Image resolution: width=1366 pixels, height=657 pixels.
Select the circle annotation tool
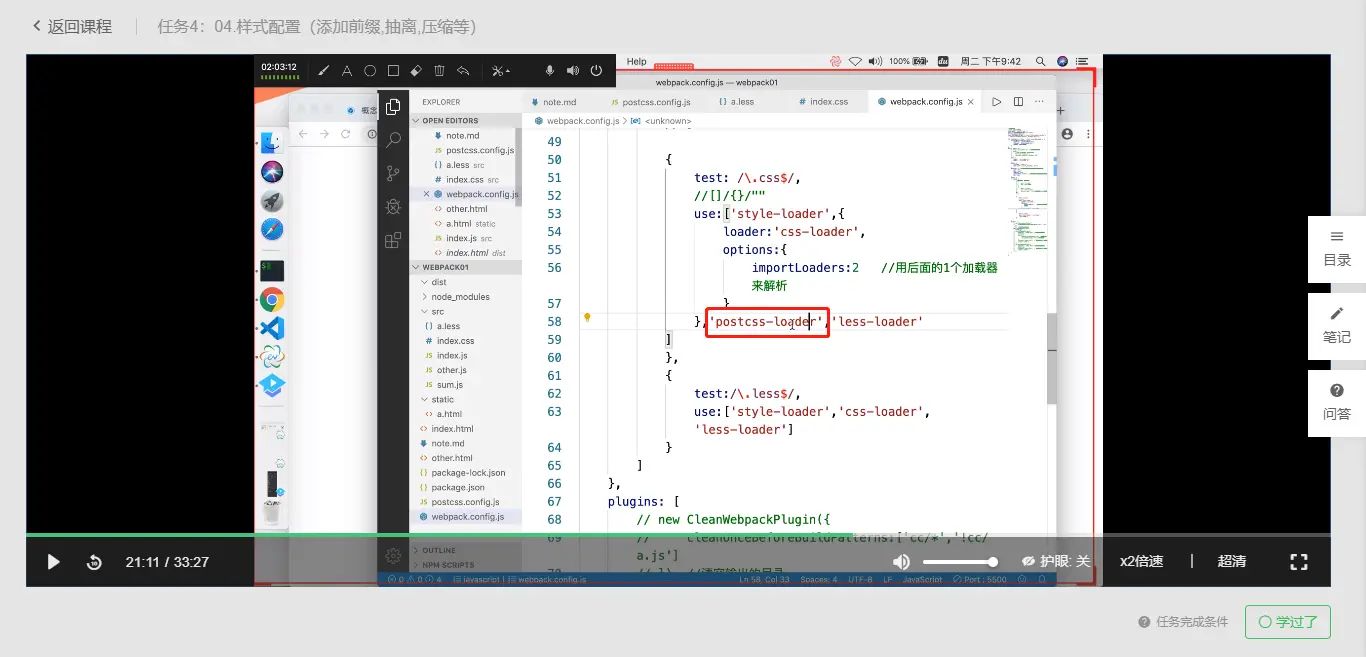[x=370, y=71]
